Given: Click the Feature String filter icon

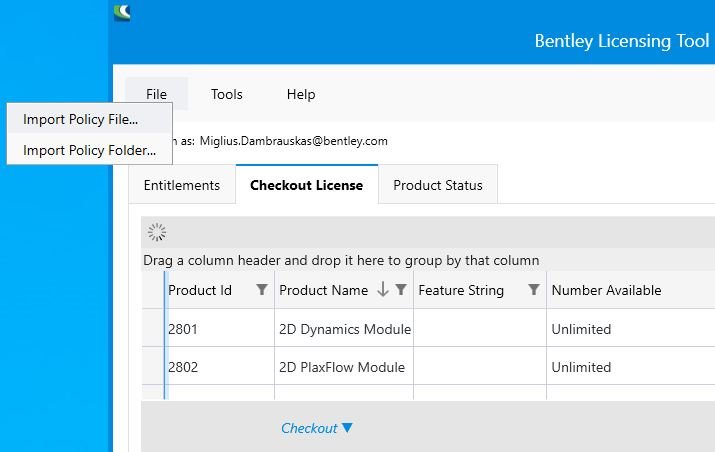Looking at the screenshot, I should (x=534, y=290).
